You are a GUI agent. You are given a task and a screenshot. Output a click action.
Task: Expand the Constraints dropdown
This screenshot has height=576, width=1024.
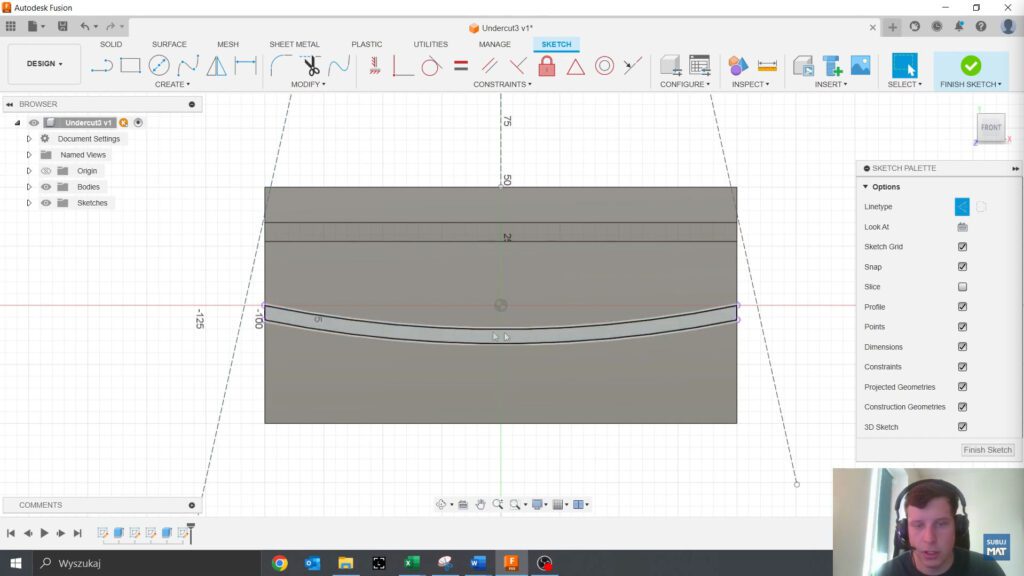tap(503, 84)
